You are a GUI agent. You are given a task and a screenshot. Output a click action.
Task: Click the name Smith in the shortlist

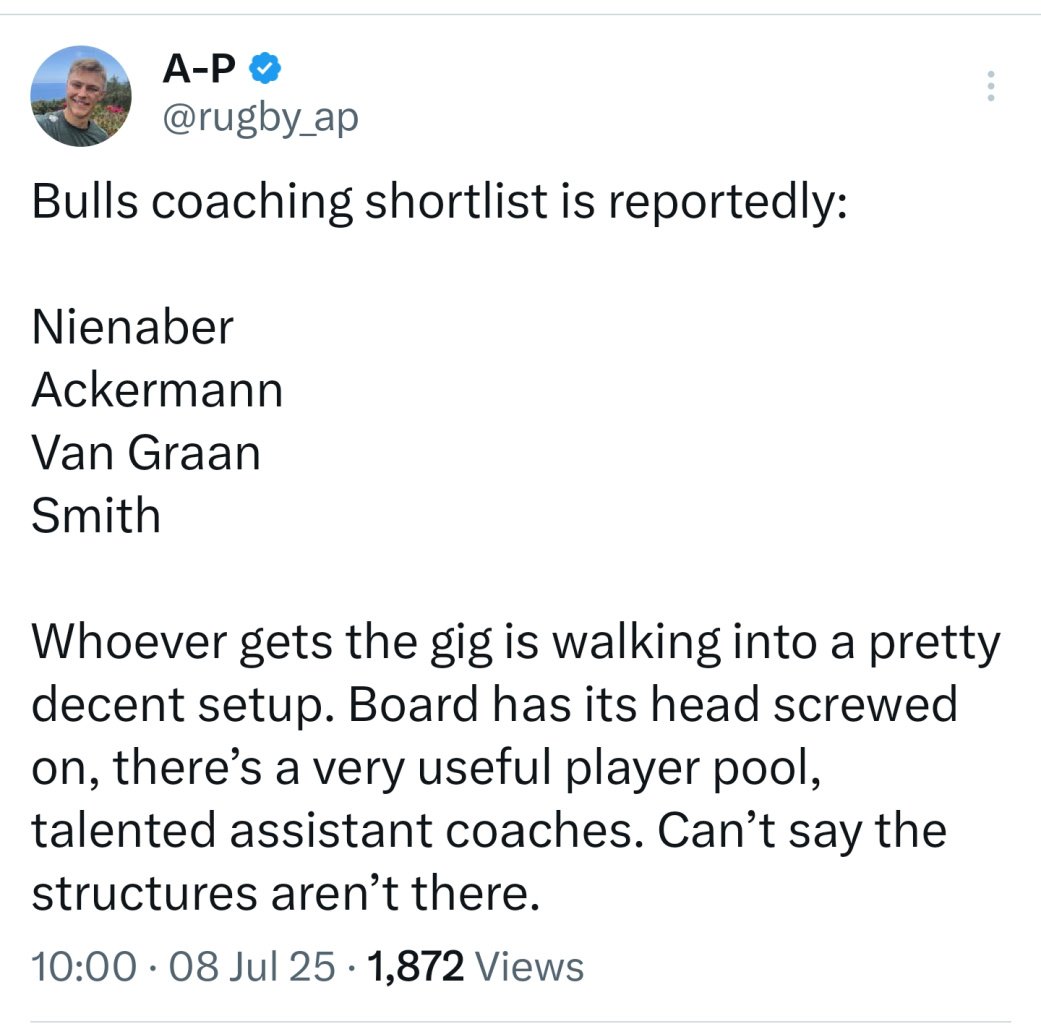(96, 516)
